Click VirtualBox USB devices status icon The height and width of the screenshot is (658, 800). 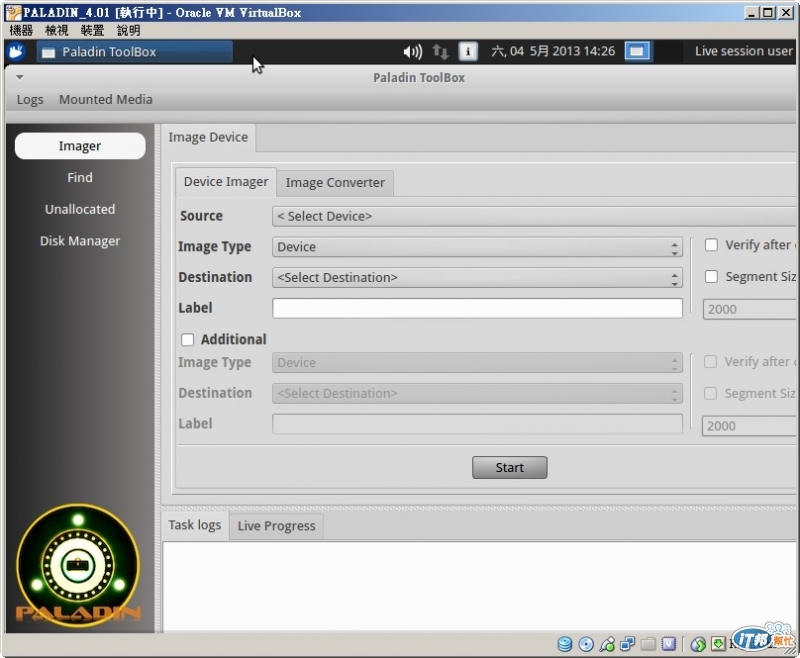click(x=607, y=644)
